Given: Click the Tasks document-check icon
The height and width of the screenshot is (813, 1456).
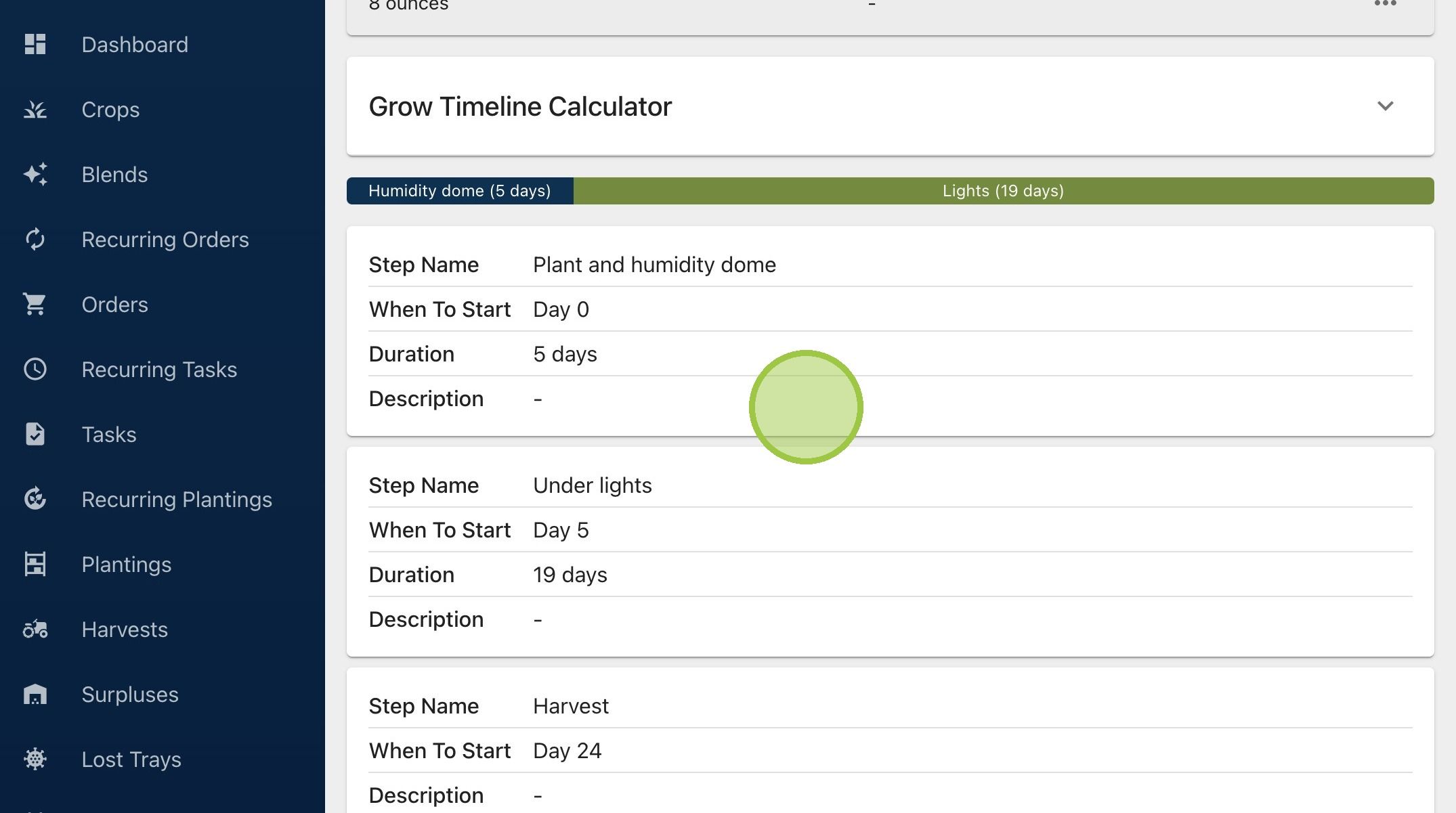Looking at the screenshot, I should click(x=35, y=434).
